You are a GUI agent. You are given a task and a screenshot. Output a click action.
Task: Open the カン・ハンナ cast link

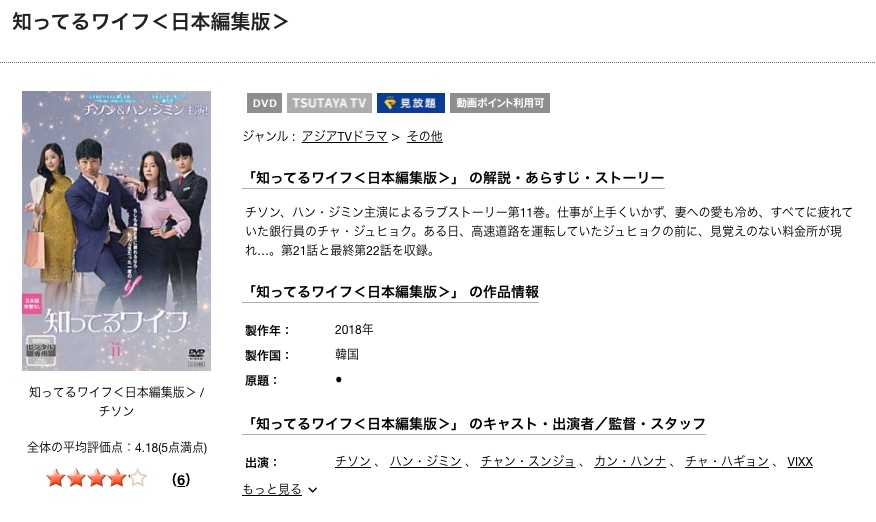(x=630, y=462)
